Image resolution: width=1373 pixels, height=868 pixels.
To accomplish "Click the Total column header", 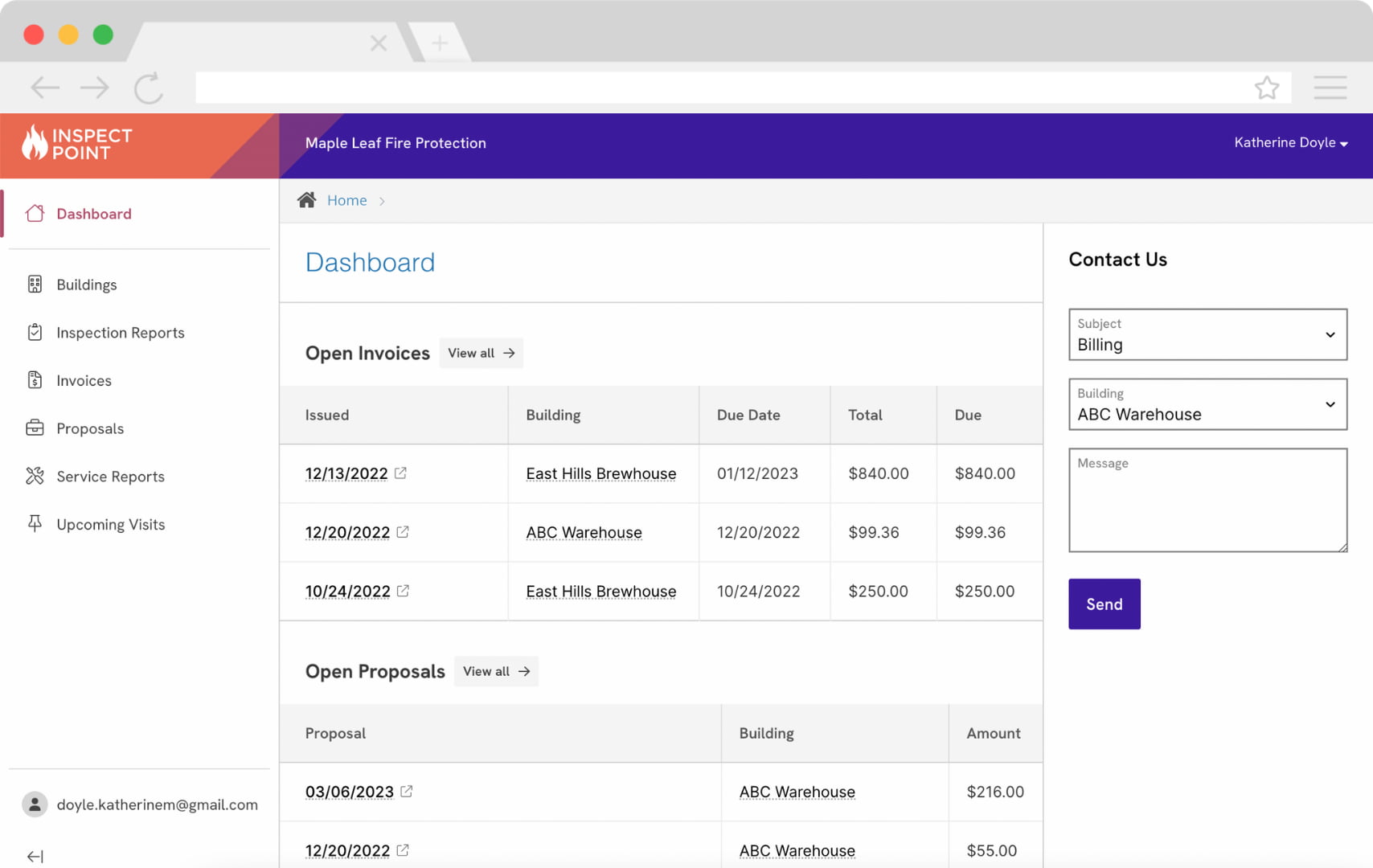I will coord(865,415).
